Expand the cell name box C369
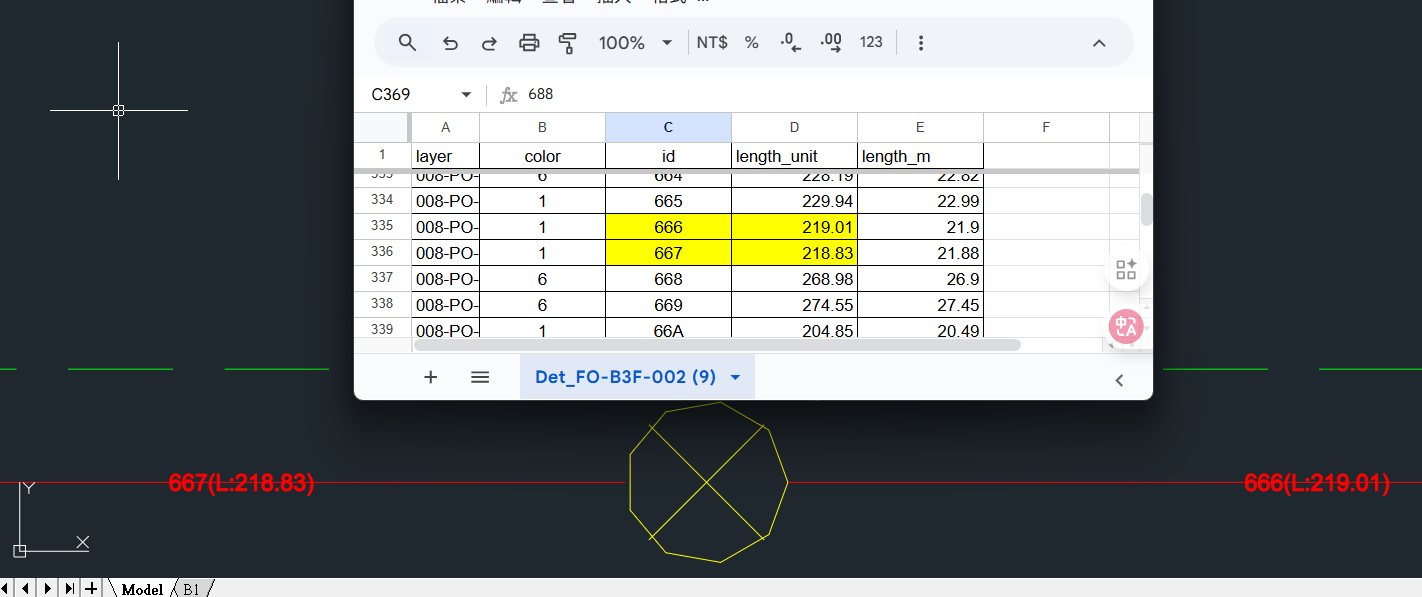1422x597 pixels. click(x=465, y=94)
